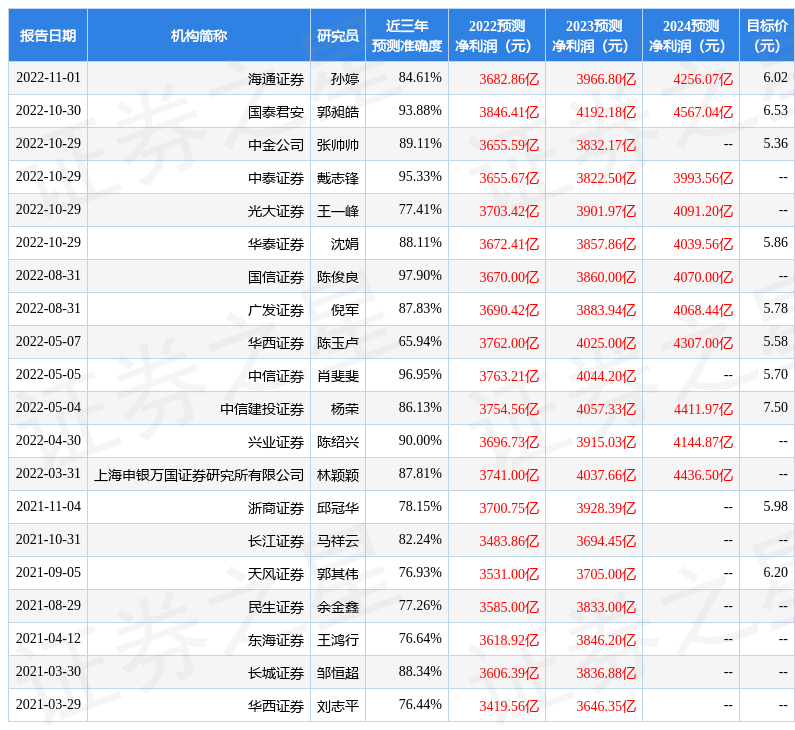This screenshot has height=730, width=795.
Task: Click researcher name 林颖颖
Action: pos(338,474)
